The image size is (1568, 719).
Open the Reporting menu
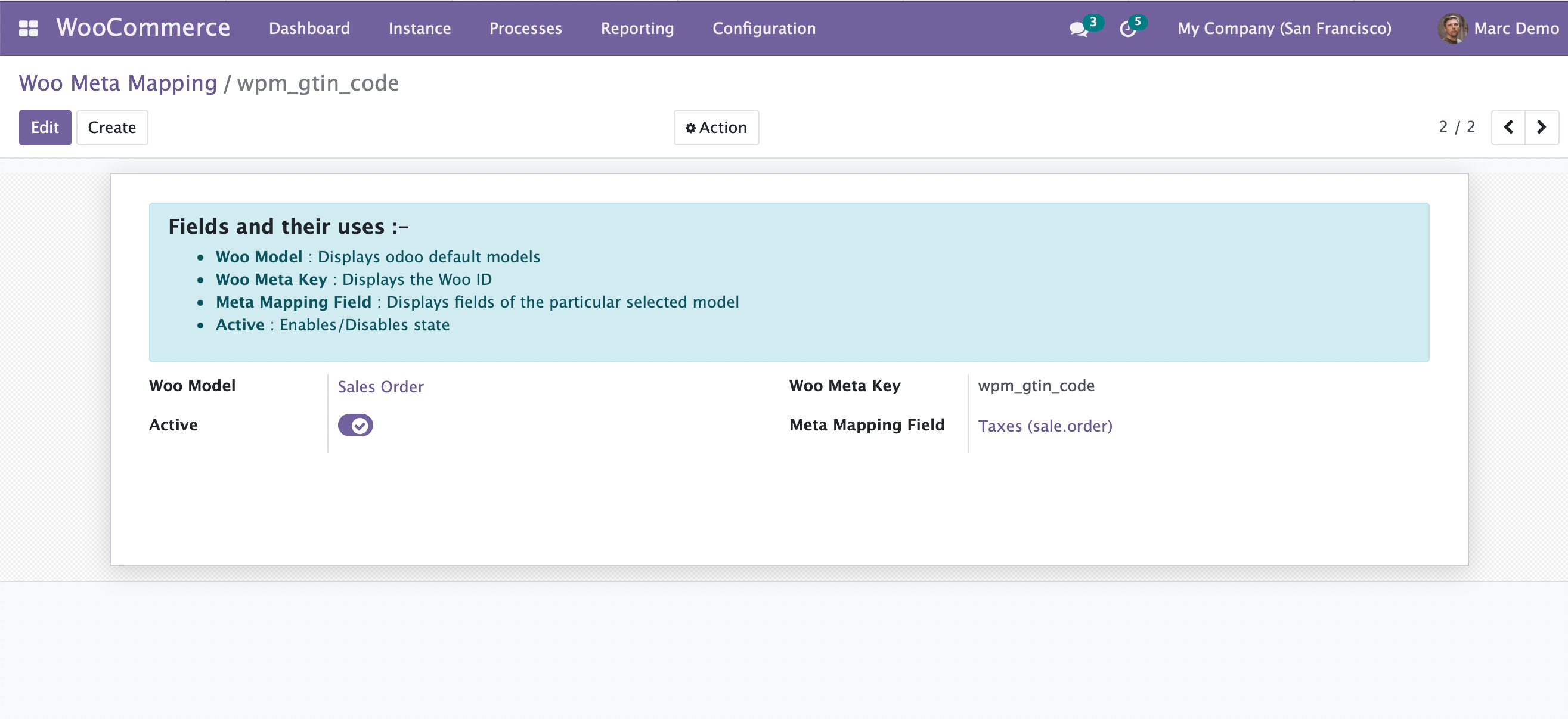pos(637,28)
